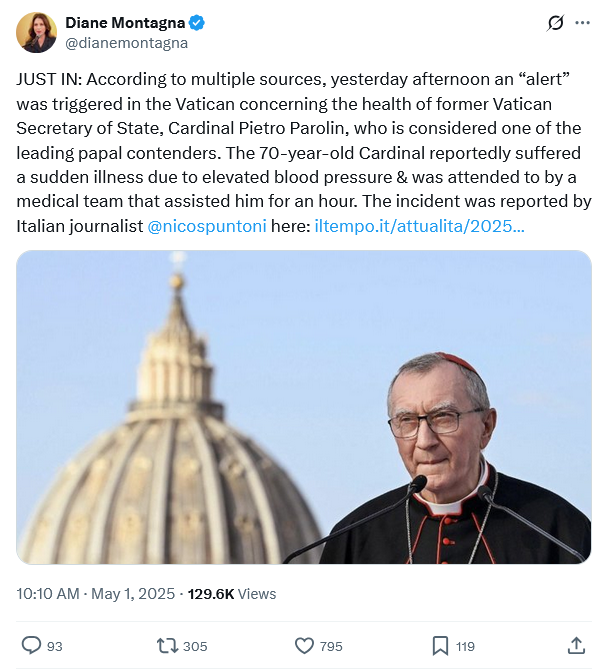Image resolution: width=609 pixels, height=669 pixels.
Task: Click the reply speech bubble icon
Action: click(x=31, y=645)
